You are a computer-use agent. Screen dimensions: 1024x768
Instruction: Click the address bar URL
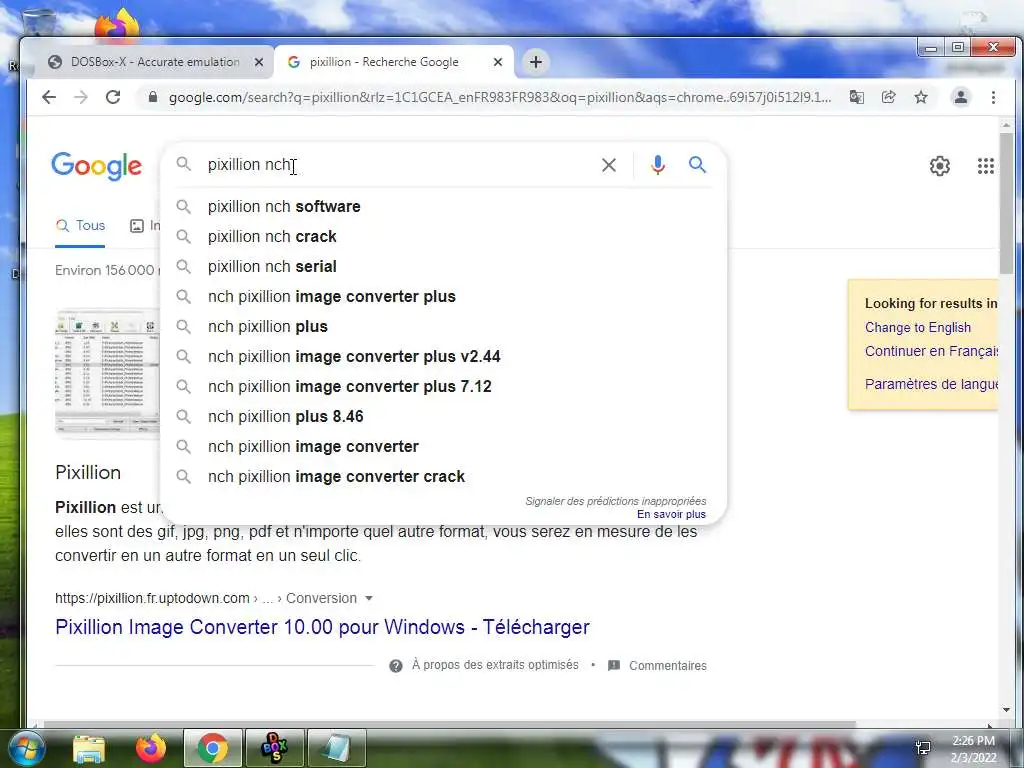point(500,97)
